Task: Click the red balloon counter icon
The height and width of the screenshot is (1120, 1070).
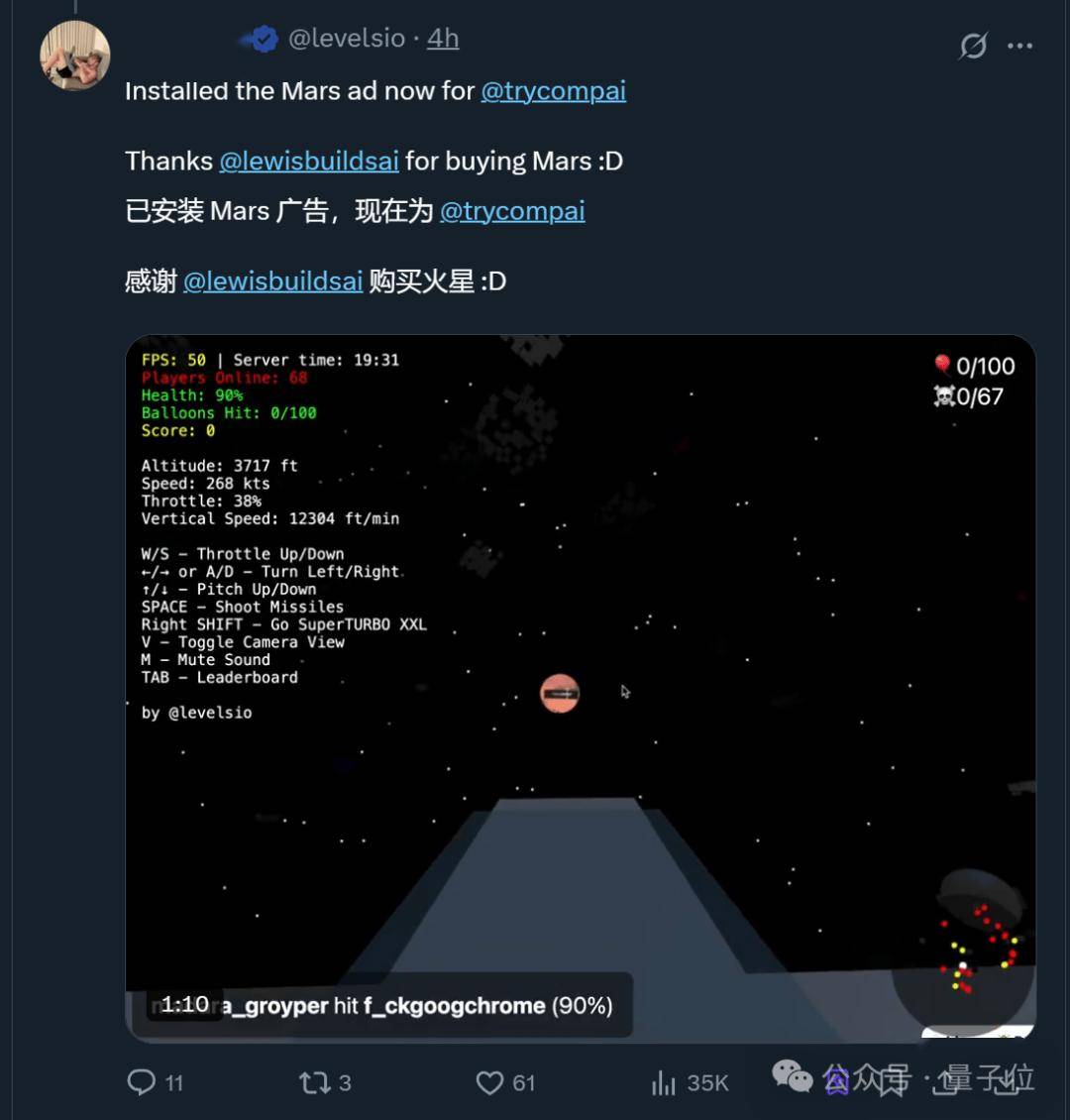Action: pos(942,365)
